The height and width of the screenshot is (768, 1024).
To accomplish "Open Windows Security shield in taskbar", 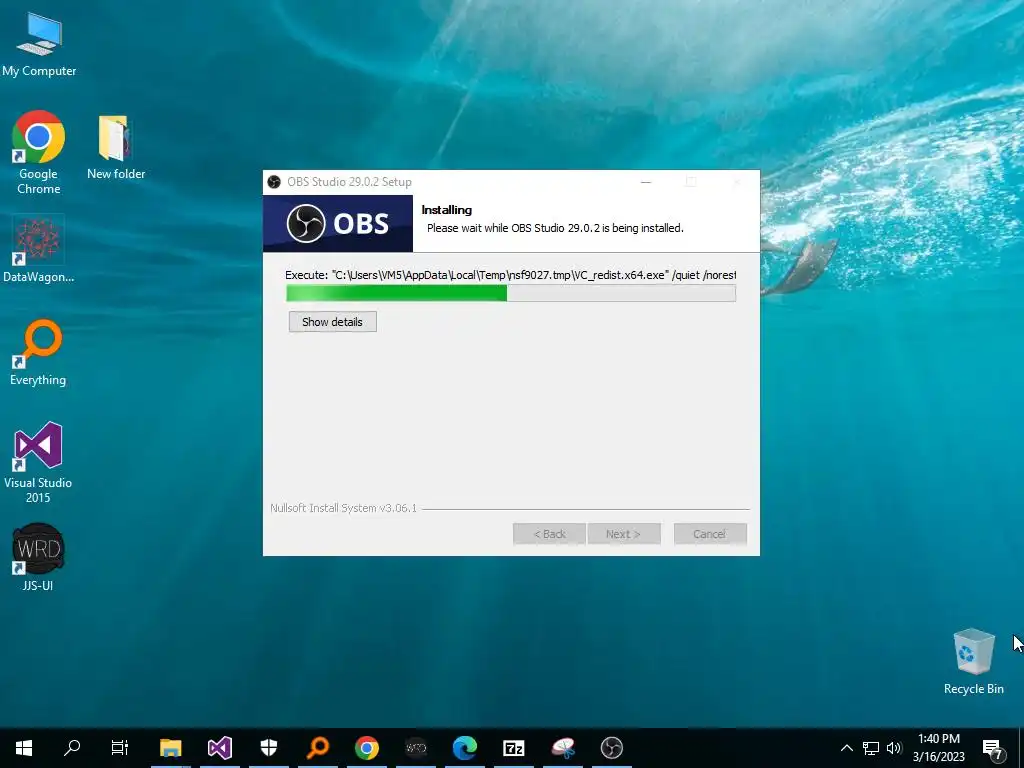I will pyautogui.click(x=269, y=748).
